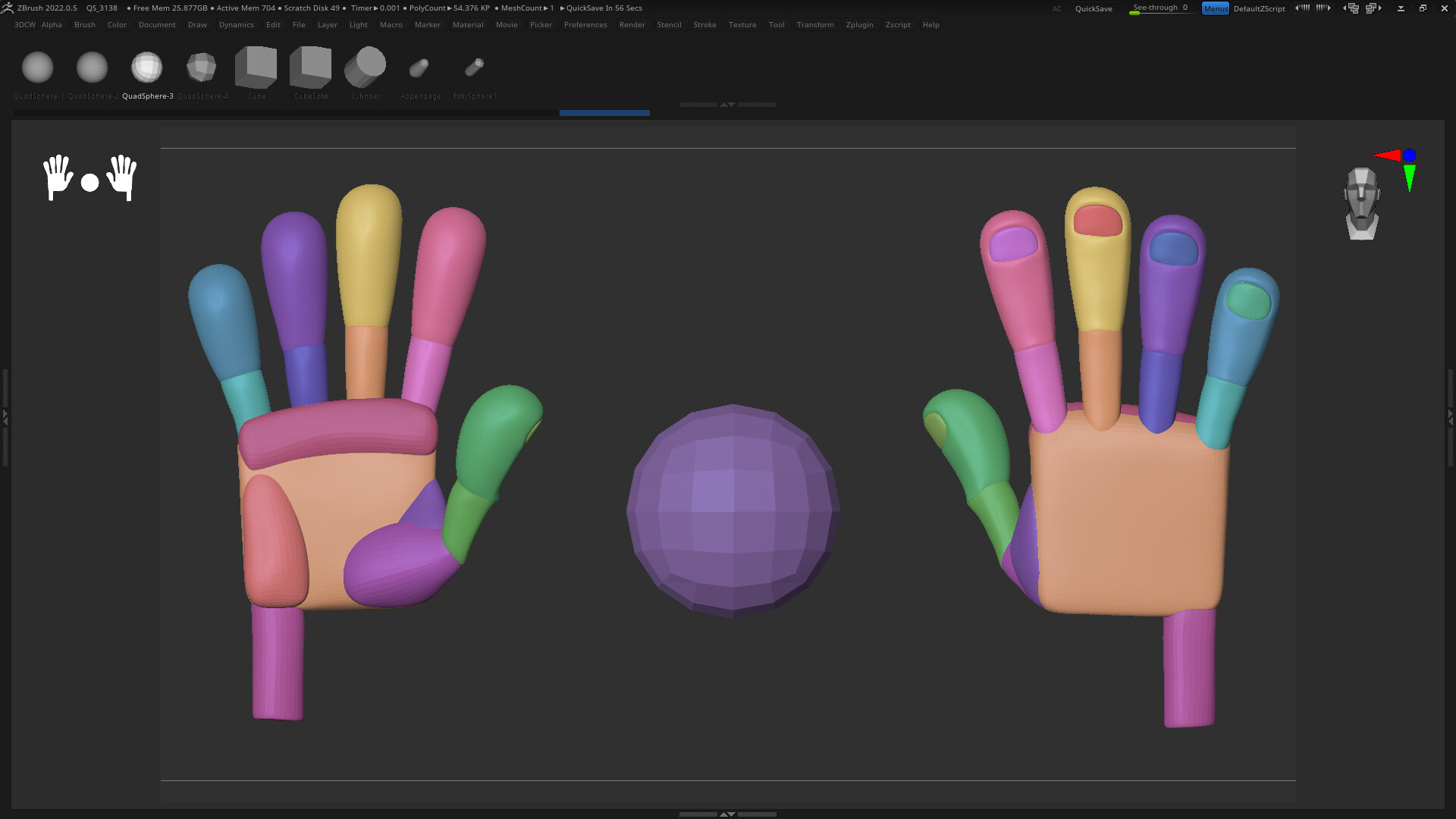Screen dimensions: 1456x819
Task: Open the Tool menu
Action: tap(776, 24)
